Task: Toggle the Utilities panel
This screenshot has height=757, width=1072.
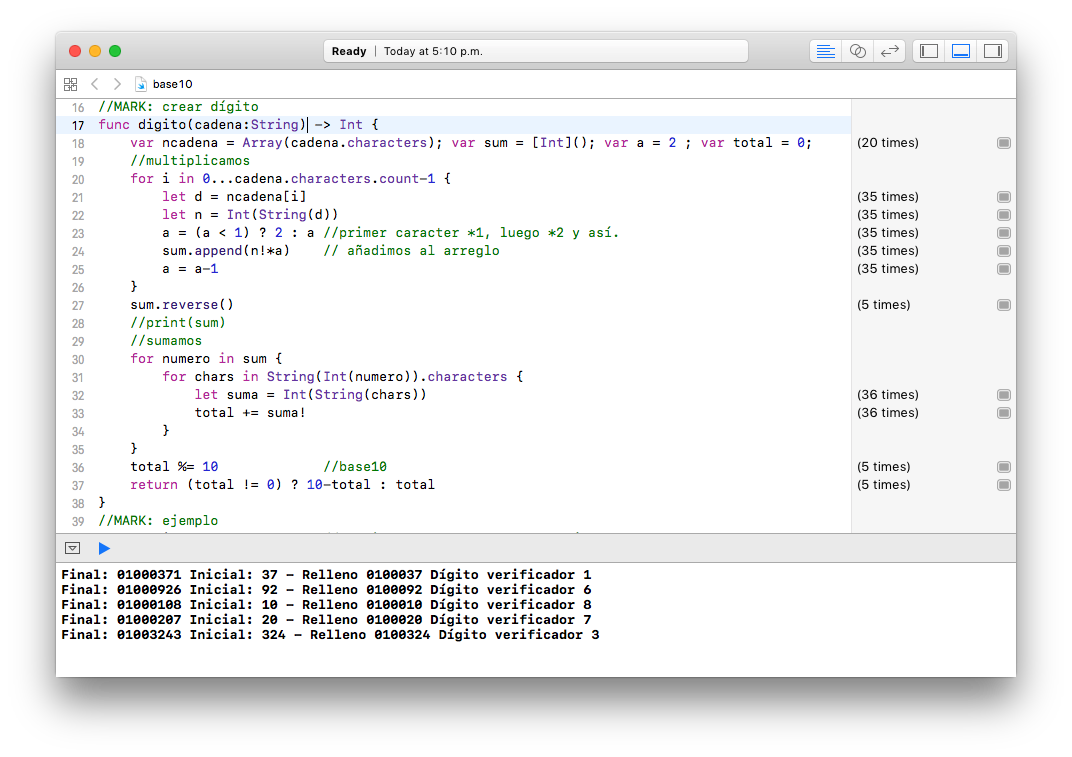Action: (993, 51)
